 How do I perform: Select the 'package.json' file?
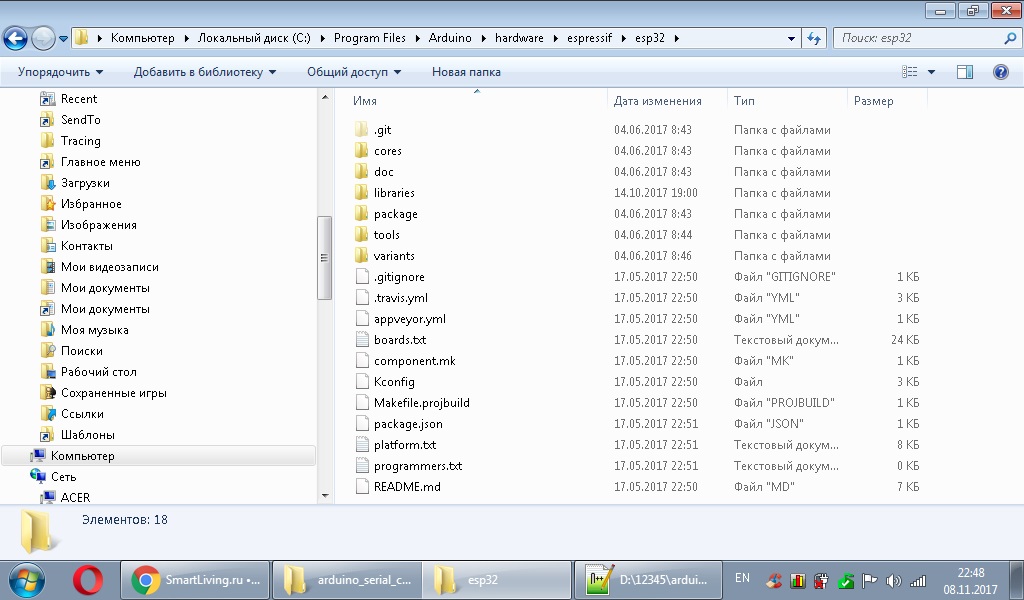(x=408, y=424)
